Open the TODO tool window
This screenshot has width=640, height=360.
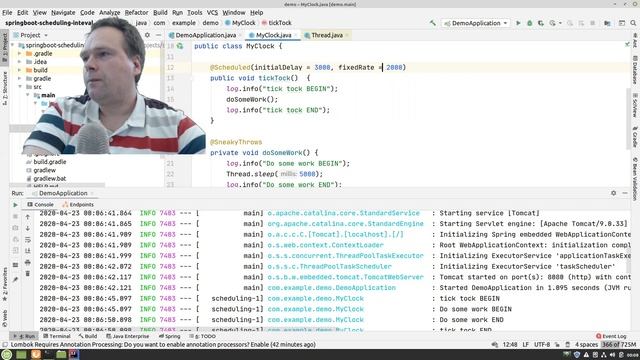[x=202, y=336]
